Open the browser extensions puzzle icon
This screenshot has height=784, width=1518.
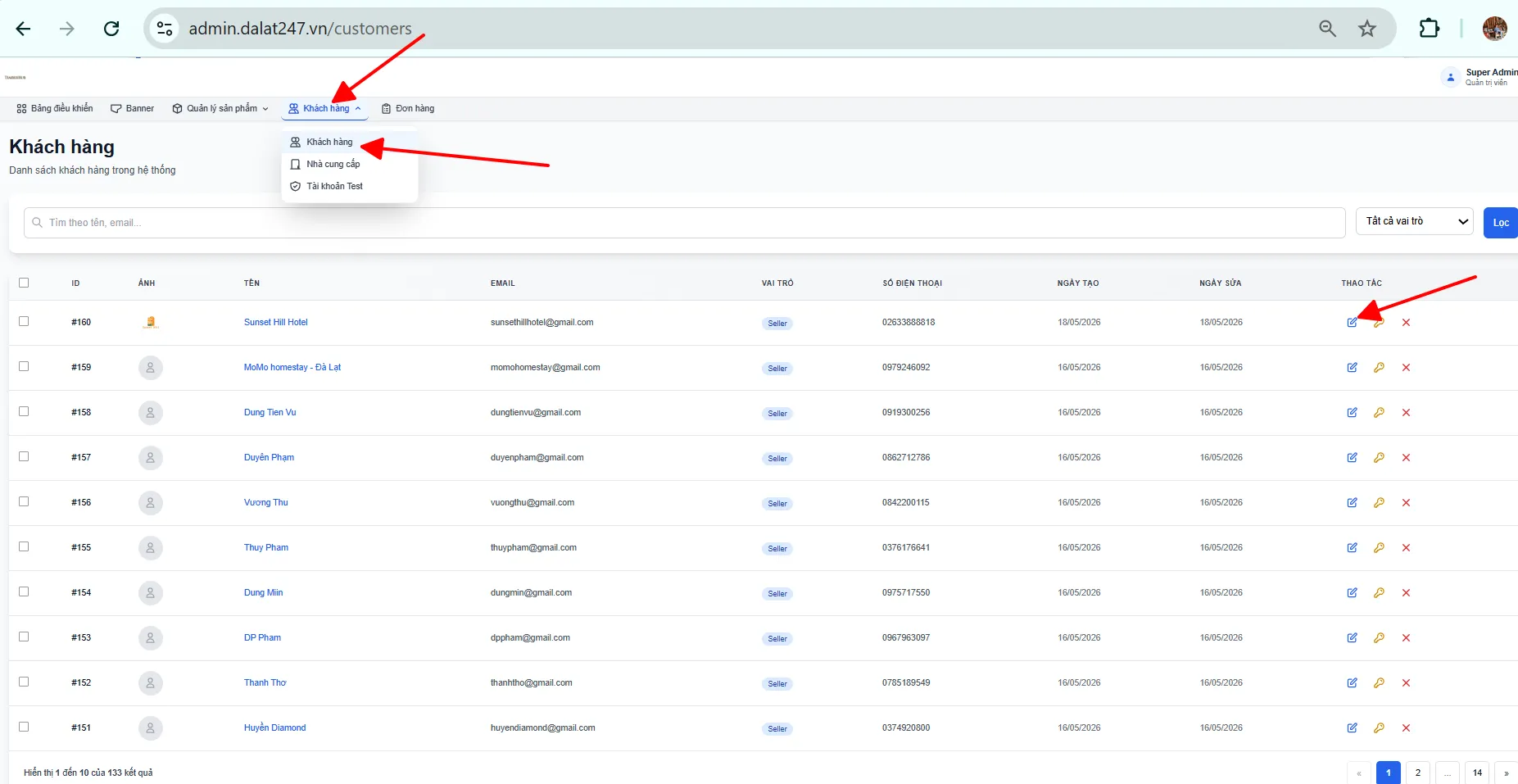click(1429, 29)
